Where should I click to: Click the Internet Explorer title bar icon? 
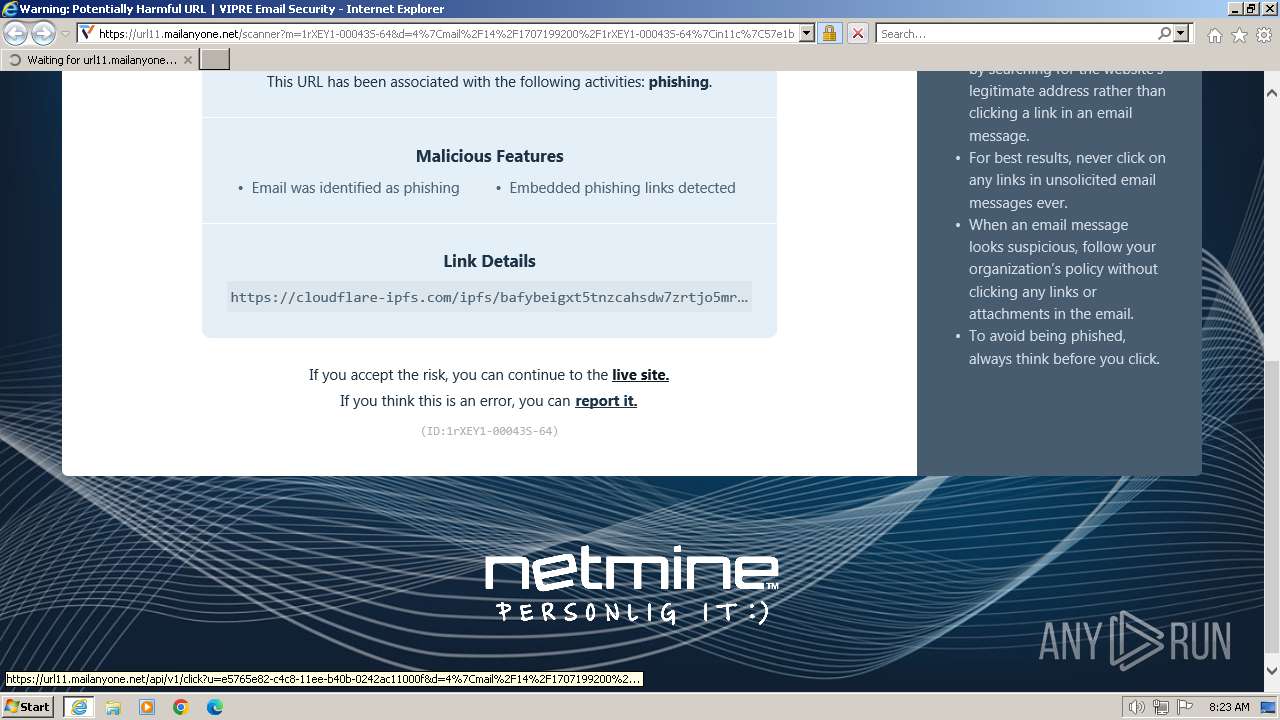(10, 9)
